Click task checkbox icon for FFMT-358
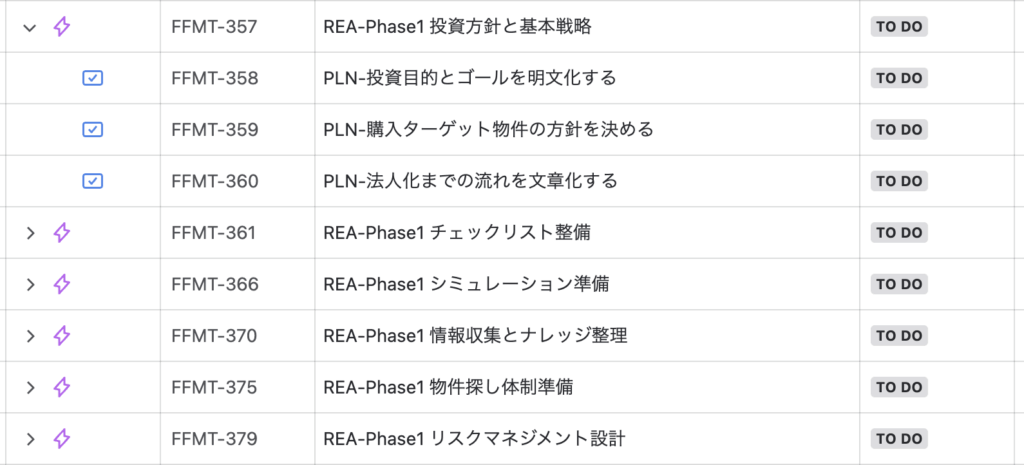Image resolution: width=1024 pixels, height=465 pixels. point(93,78)
